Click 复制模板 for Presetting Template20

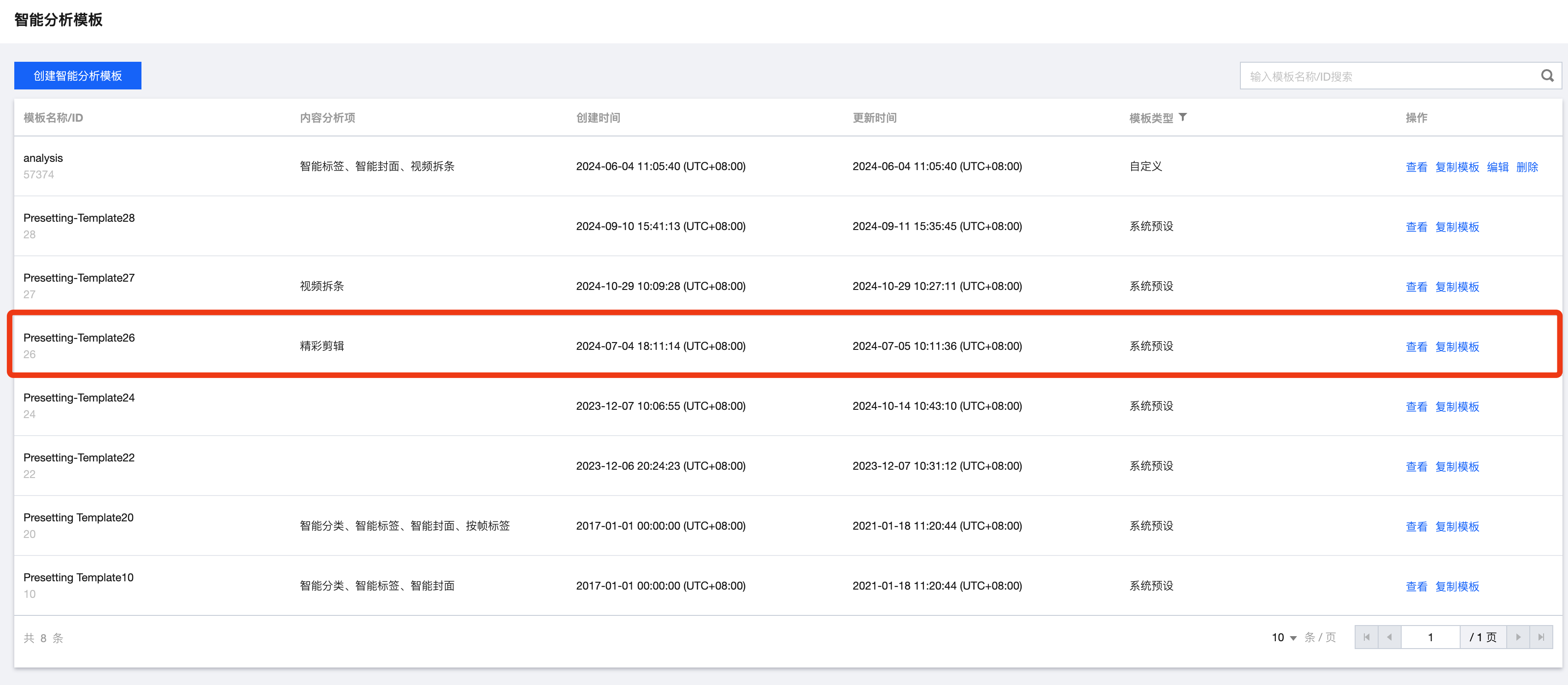click(1456, 526)
